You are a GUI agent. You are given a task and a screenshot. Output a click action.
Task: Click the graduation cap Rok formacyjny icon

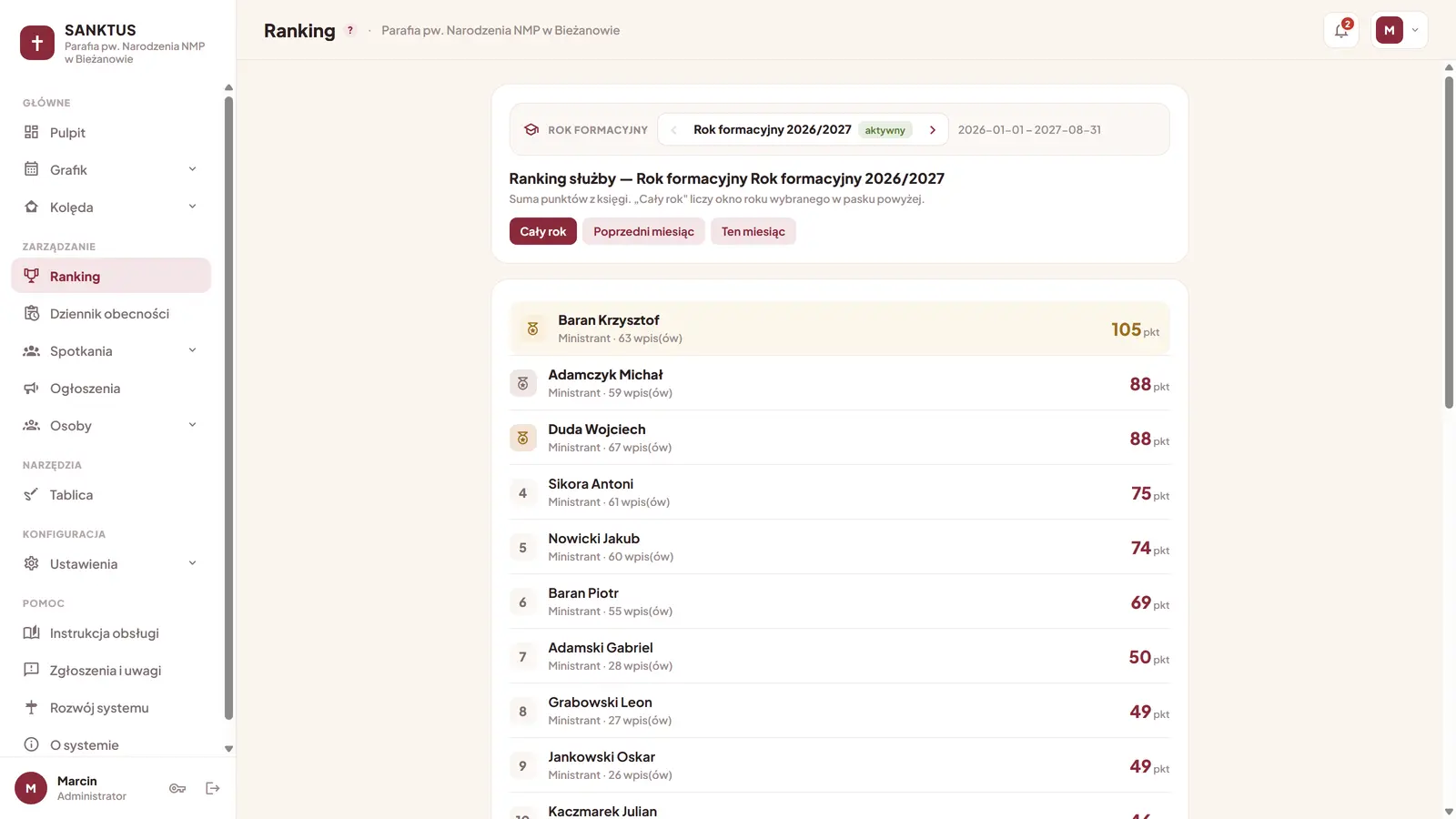tap(531, 129)
